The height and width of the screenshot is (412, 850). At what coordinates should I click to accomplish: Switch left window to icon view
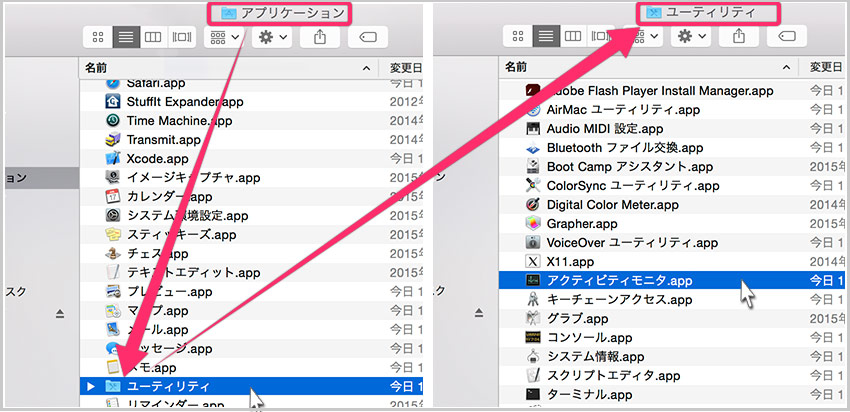point(98,37)
